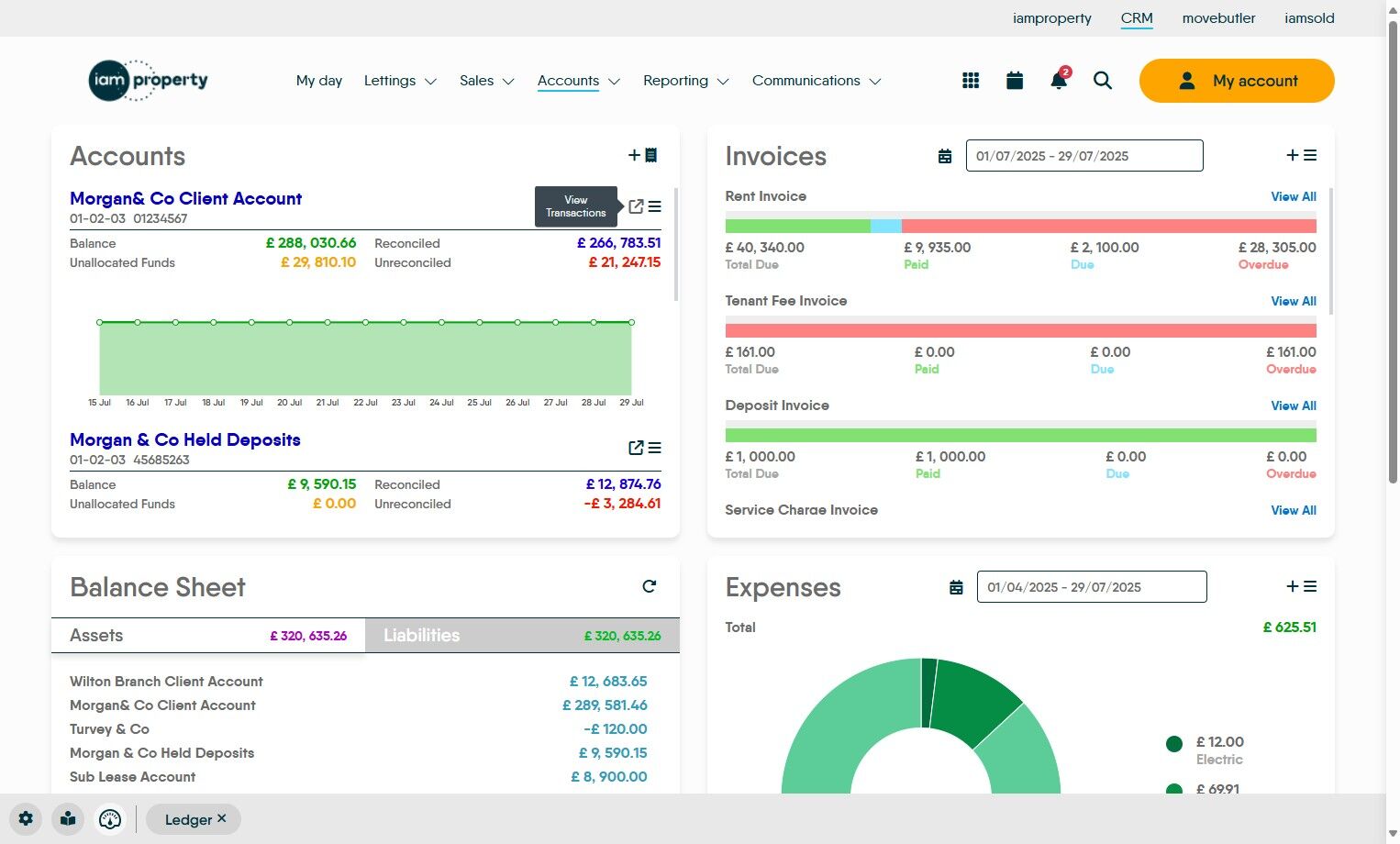The height and width of the screenshot is (844, 1400).
Task: Go home via the iam property logo
Action: (149, 81)
